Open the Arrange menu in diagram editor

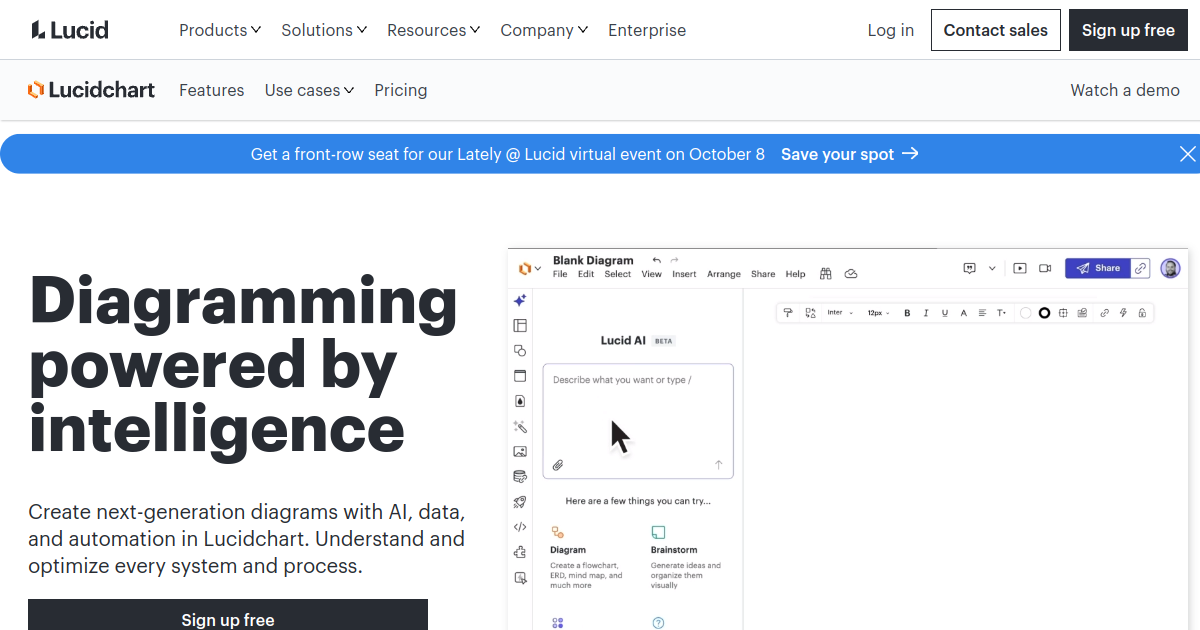[x=724, y=274]
